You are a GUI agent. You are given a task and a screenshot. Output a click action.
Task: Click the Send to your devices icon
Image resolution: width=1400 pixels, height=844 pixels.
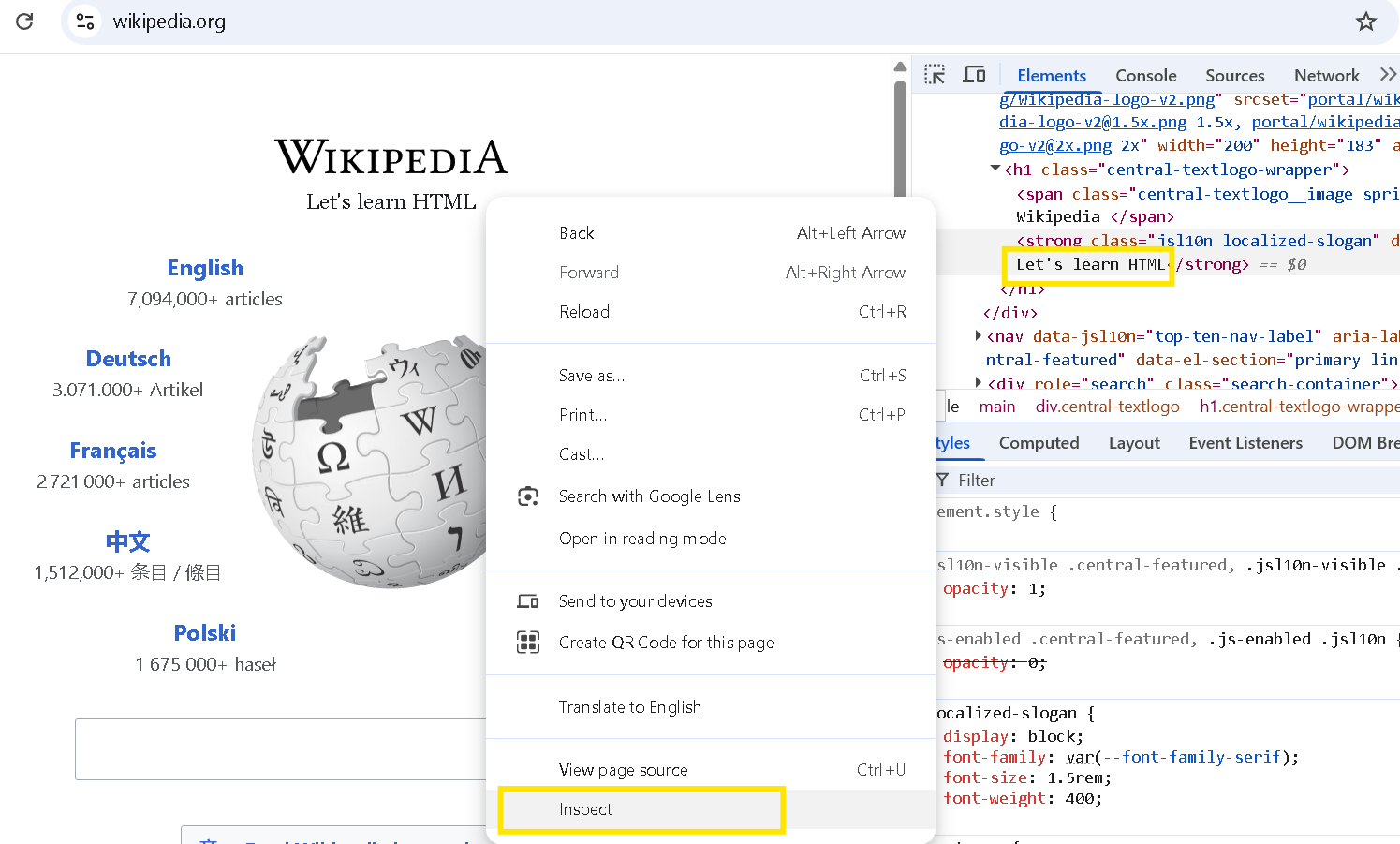[528, 600]
